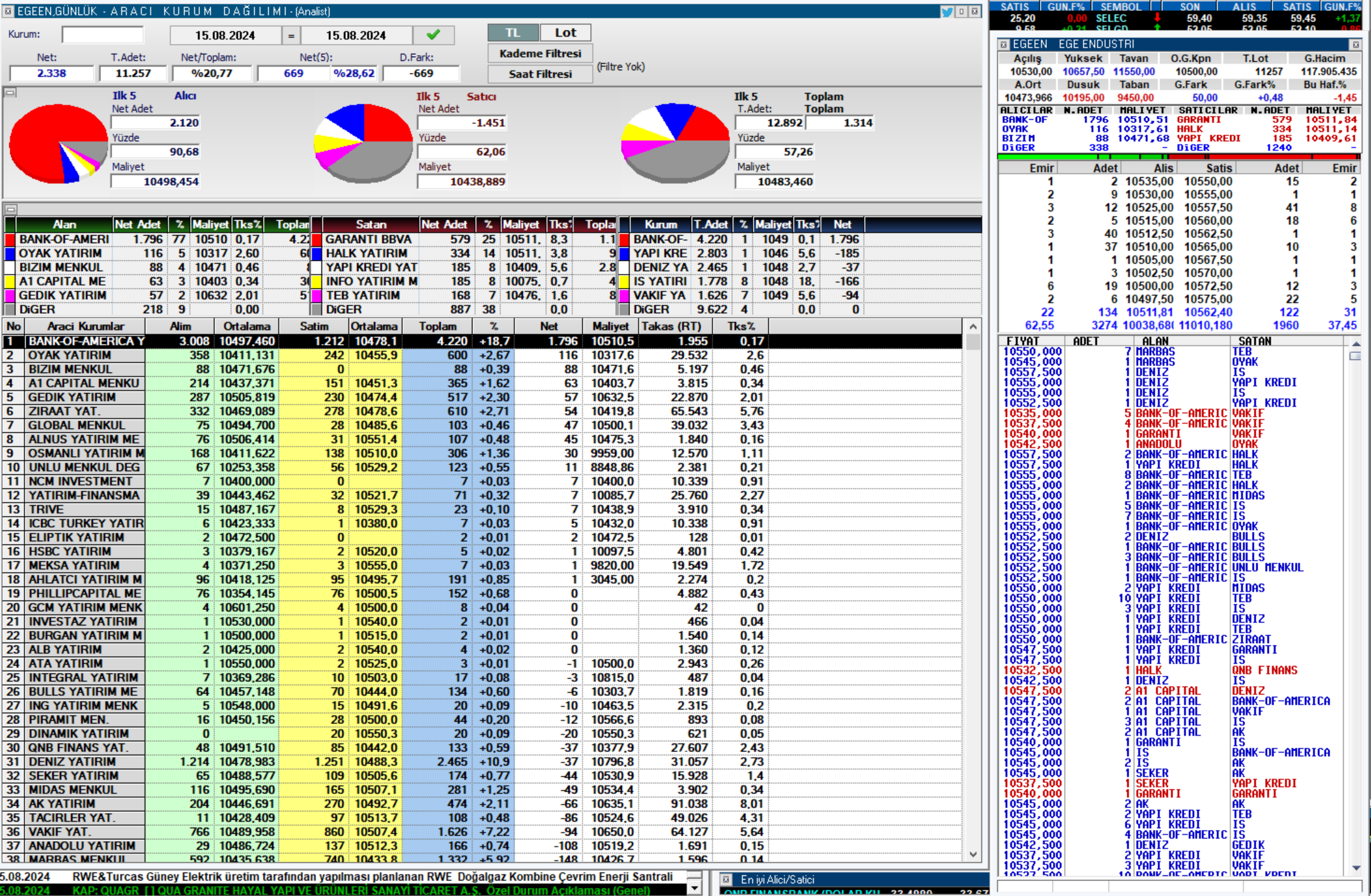The width and height of the screenshot is (1371, 896).
Task: Switch display to TL
Action: [x=512, y=32]
